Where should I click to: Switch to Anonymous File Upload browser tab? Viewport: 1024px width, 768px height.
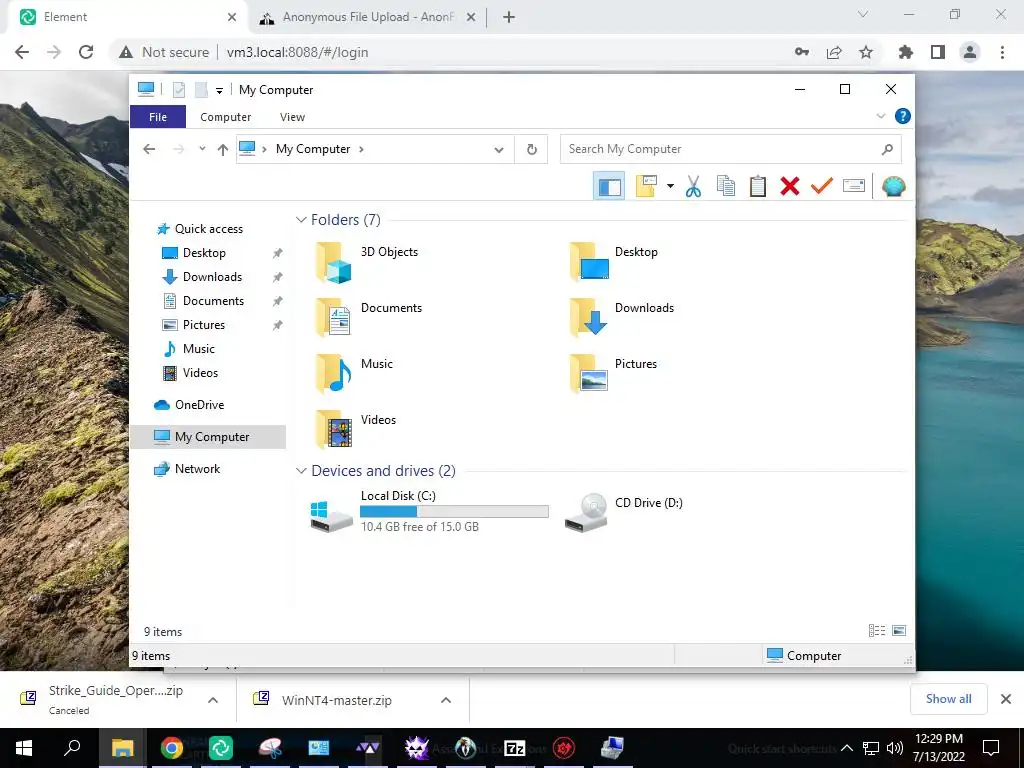pos(367,17)
